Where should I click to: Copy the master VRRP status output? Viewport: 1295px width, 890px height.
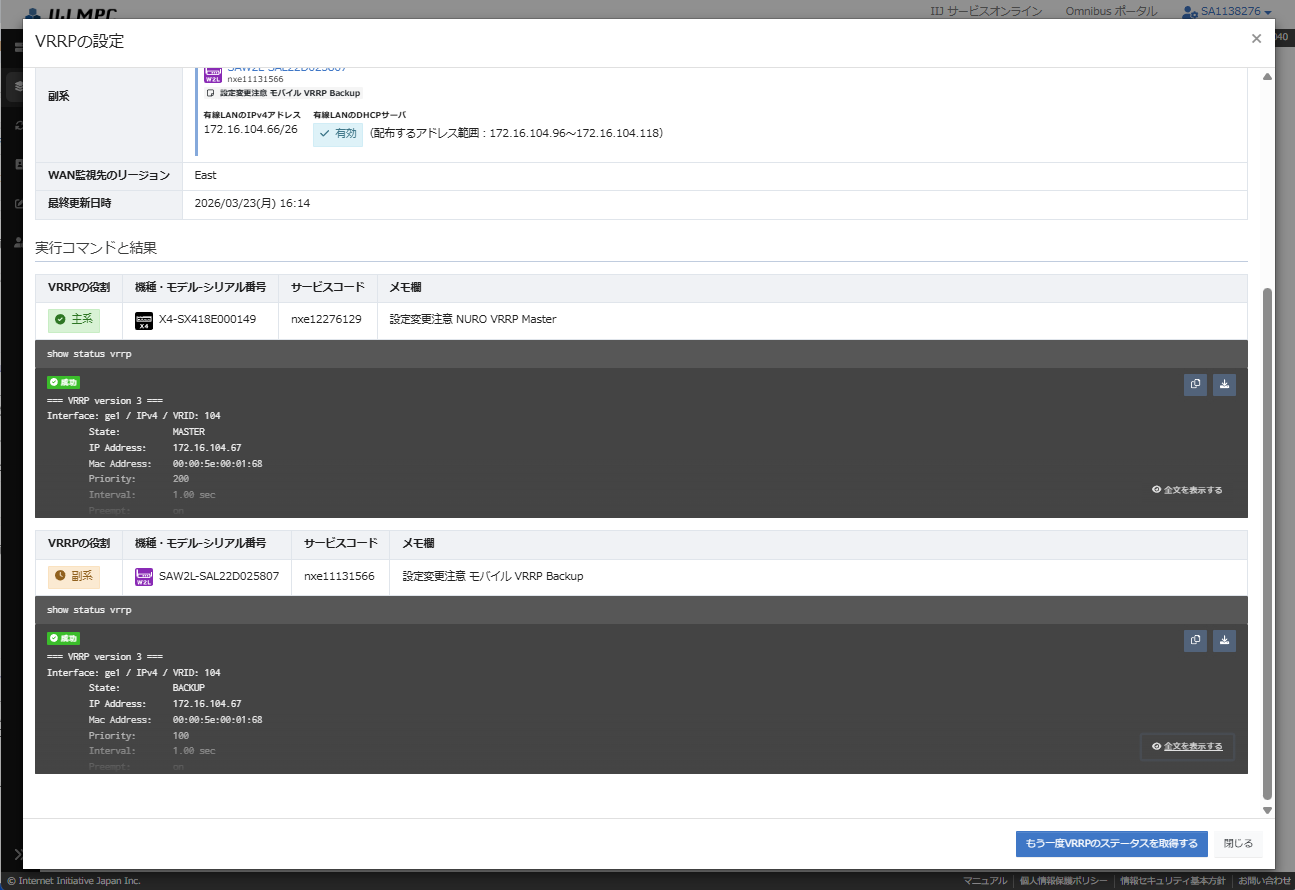(x=1195, y=385)
